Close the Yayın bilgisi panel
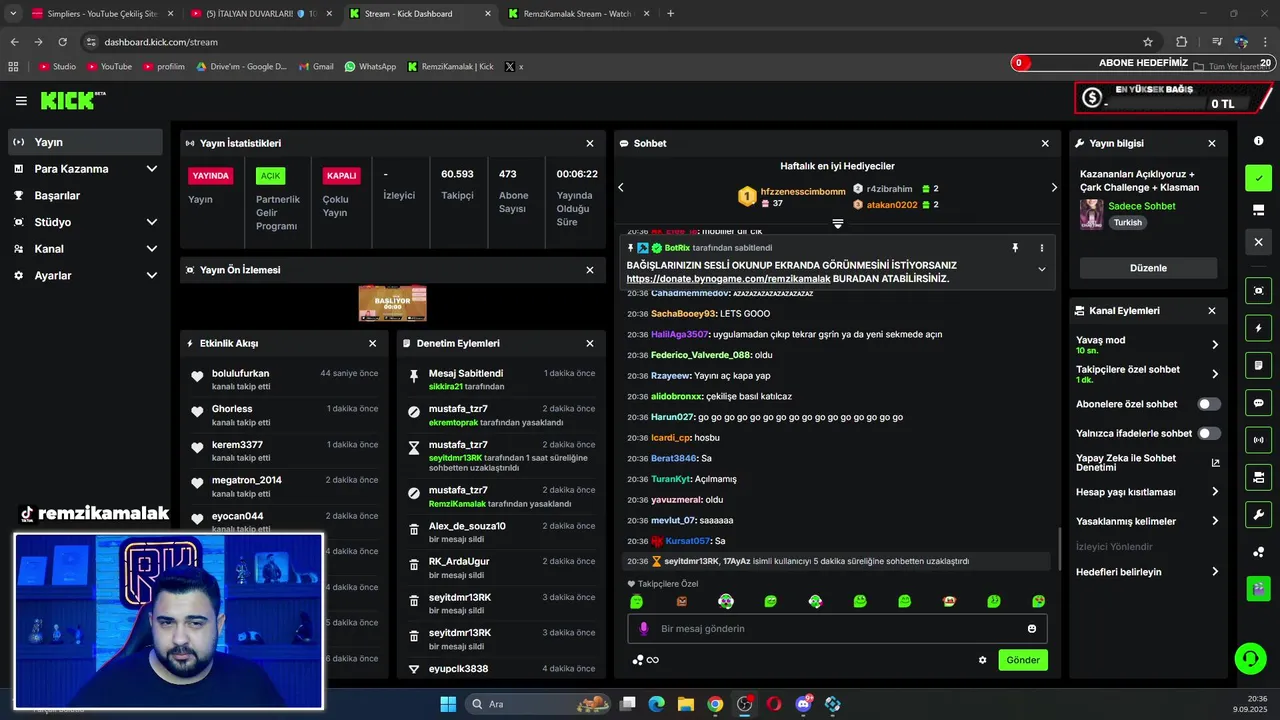This screenshot has width=1280, height=720. pos(1212,144)
